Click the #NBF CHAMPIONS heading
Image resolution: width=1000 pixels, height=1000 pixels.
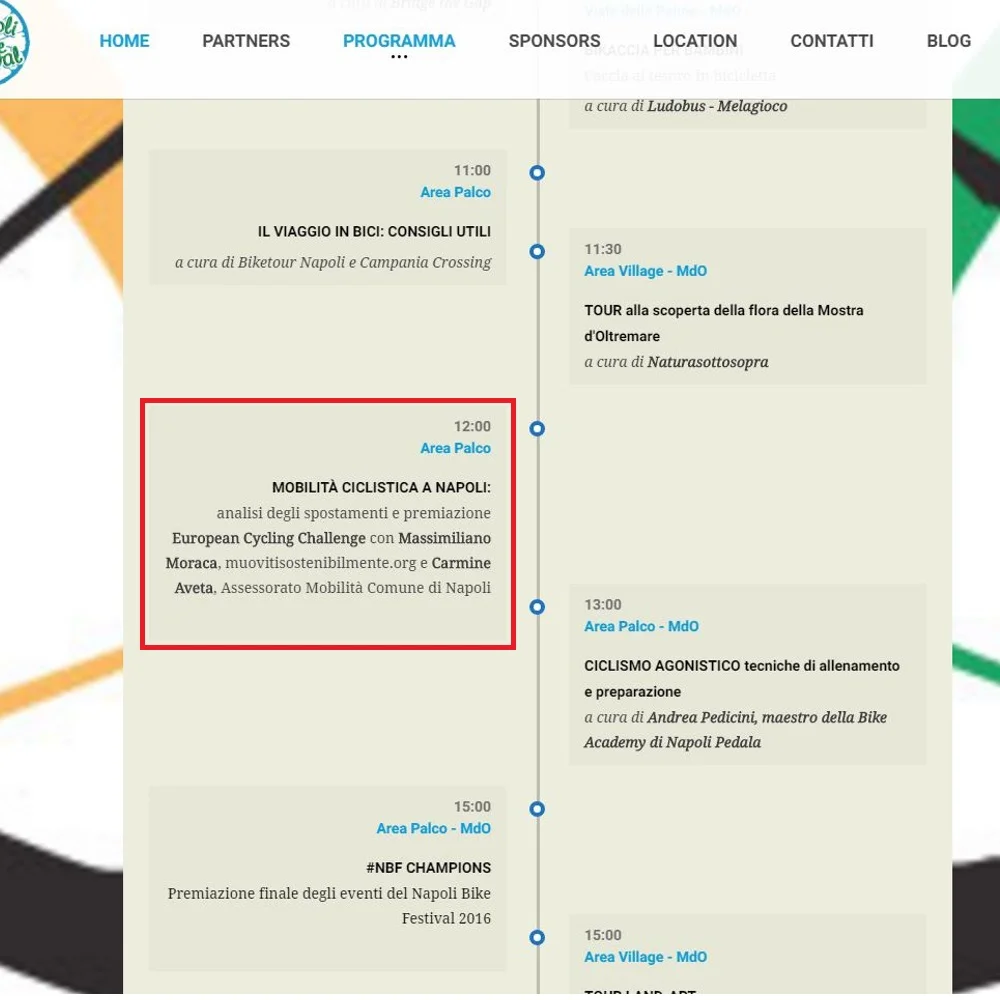[429, 868]
